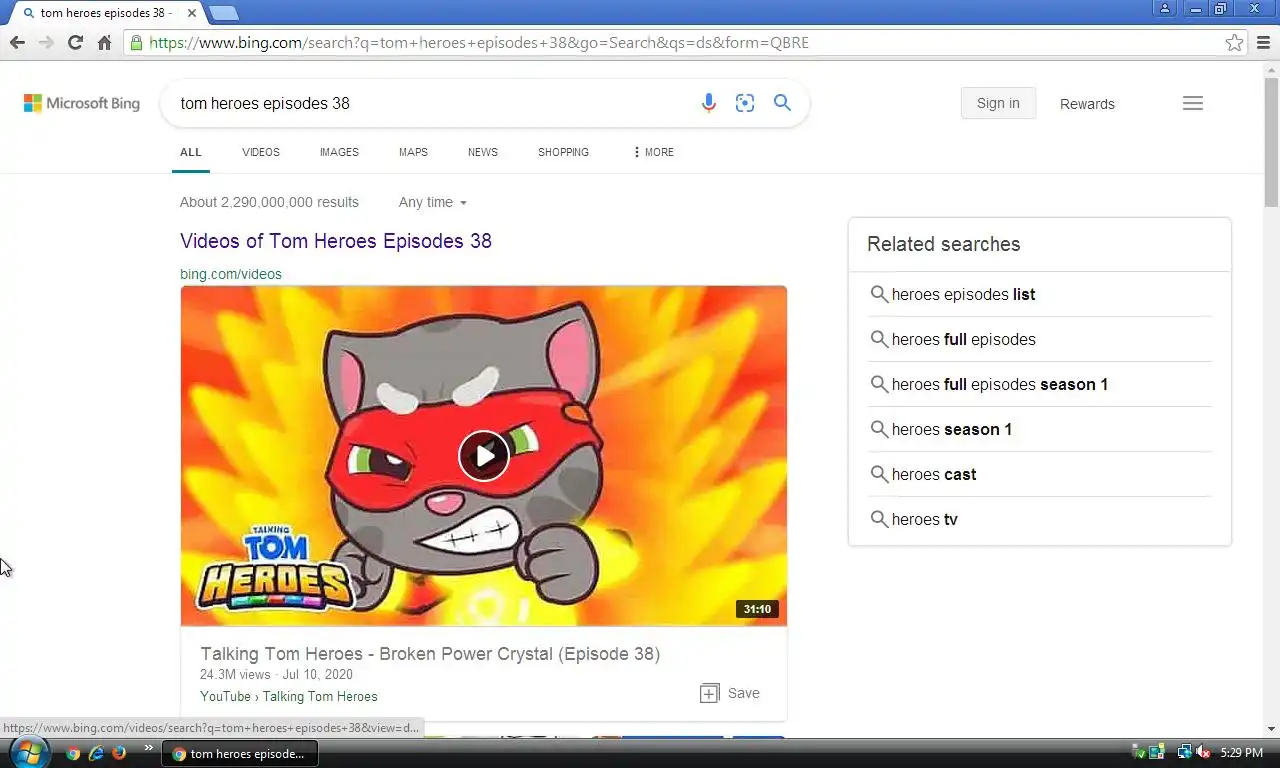
Task: Switch to the VIDEOS tab
Action: point(261,152)
